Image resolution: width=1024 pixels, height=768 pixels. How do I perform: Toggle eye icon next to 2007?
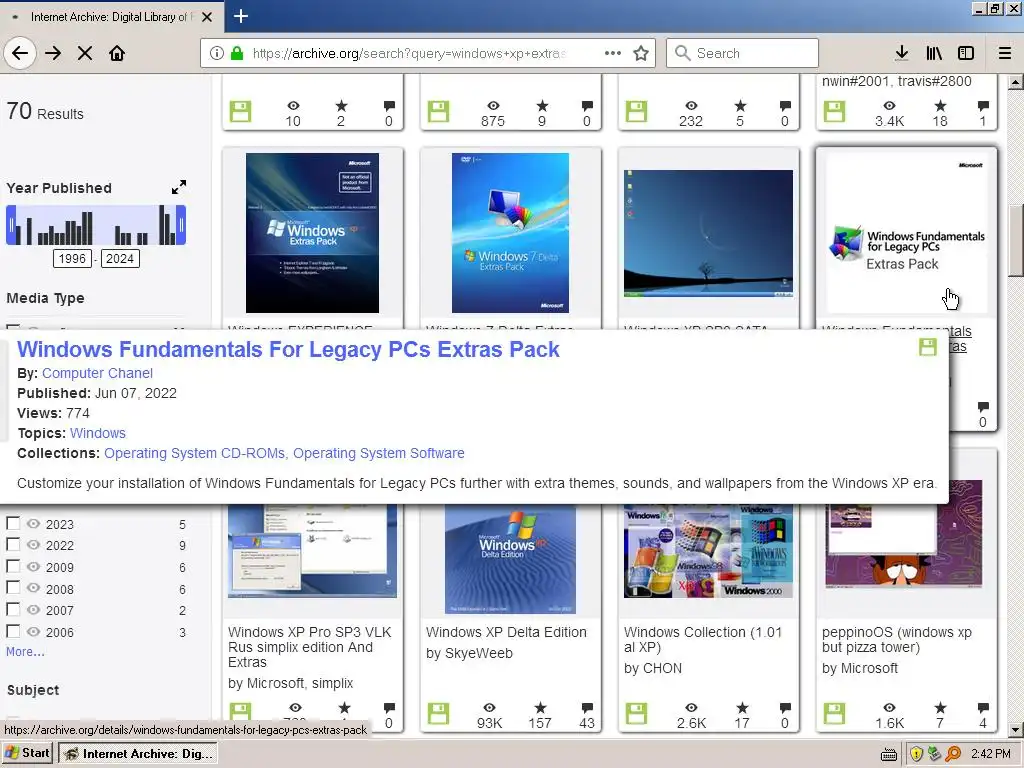point(33,610)
